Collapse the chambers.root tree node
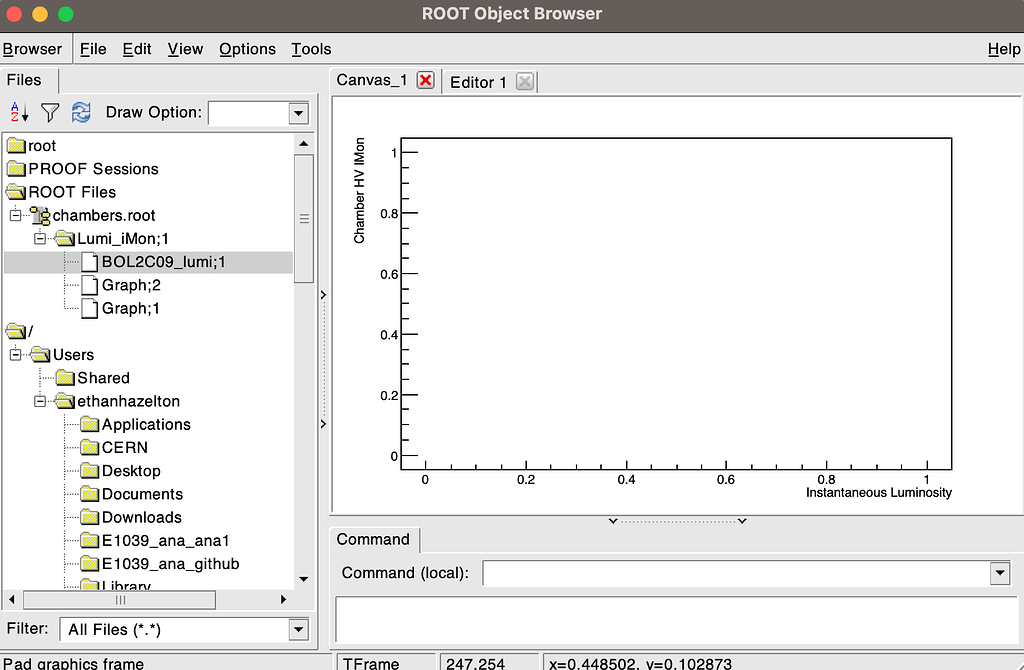 click(14, 215)
